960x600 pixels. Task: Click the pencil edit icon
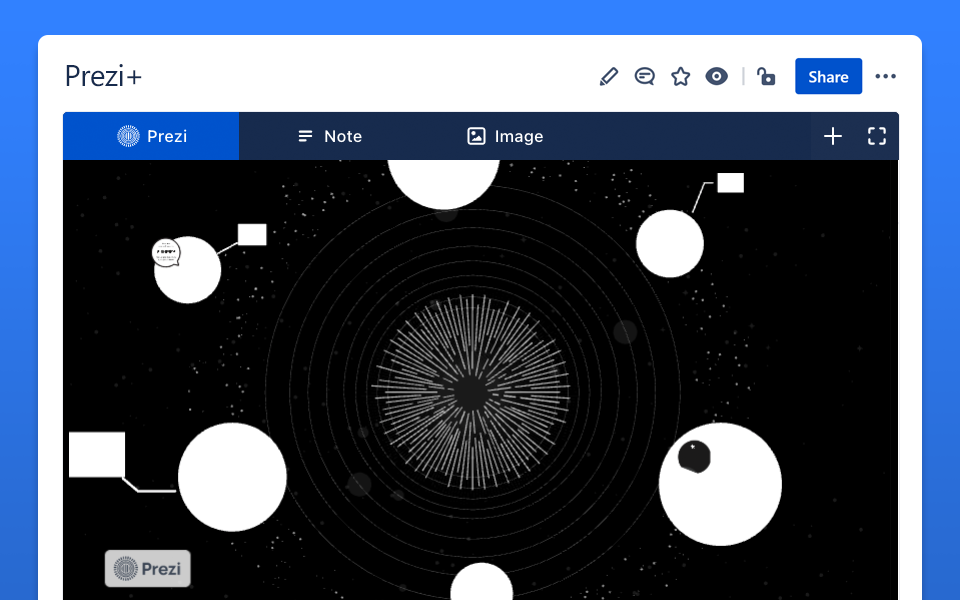pos(609,77)
